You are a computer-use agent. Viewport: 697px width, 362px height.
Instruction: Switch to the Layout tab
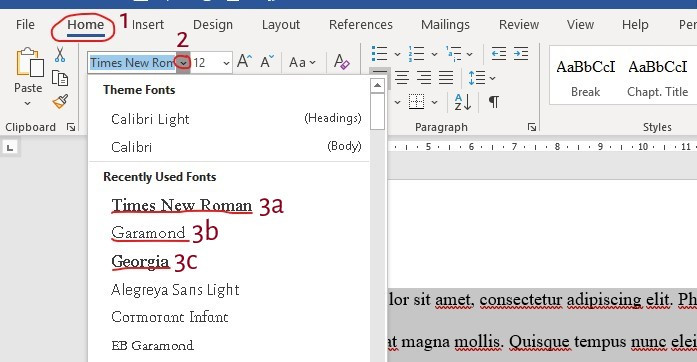281,24
